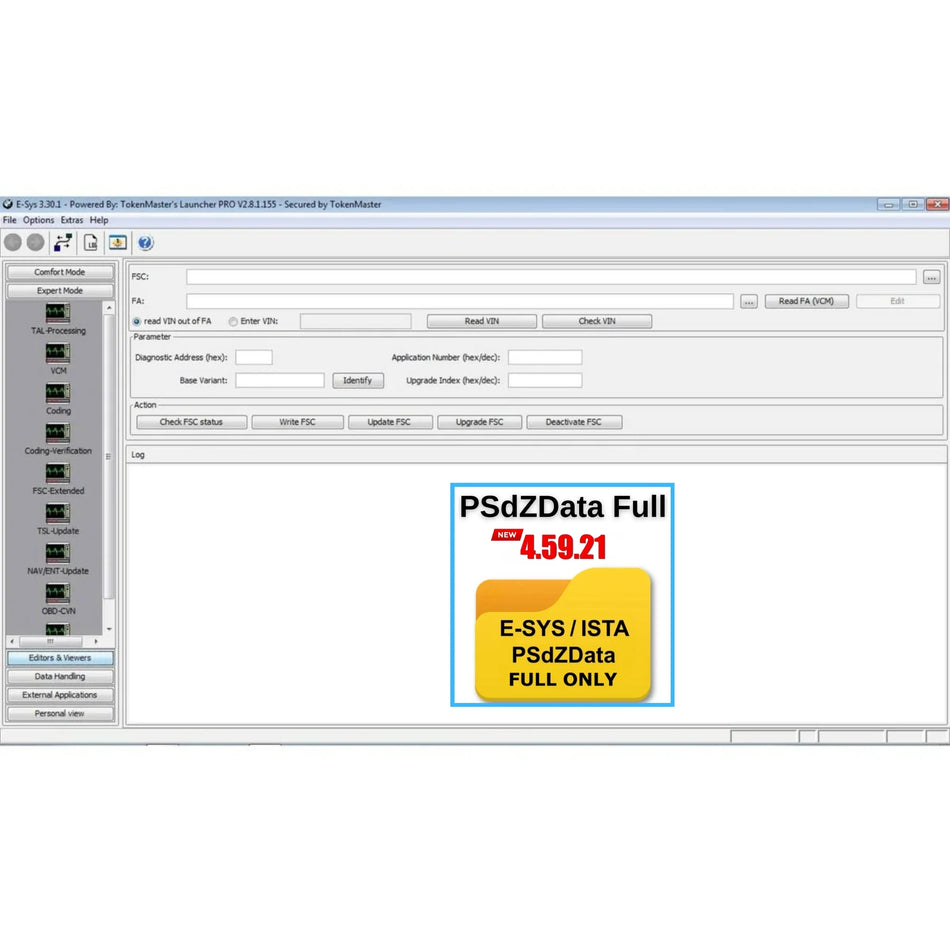Viewport: 950px width, 950px height.
Task: Click into the FSC path field
Action: (x=551, y=277)
